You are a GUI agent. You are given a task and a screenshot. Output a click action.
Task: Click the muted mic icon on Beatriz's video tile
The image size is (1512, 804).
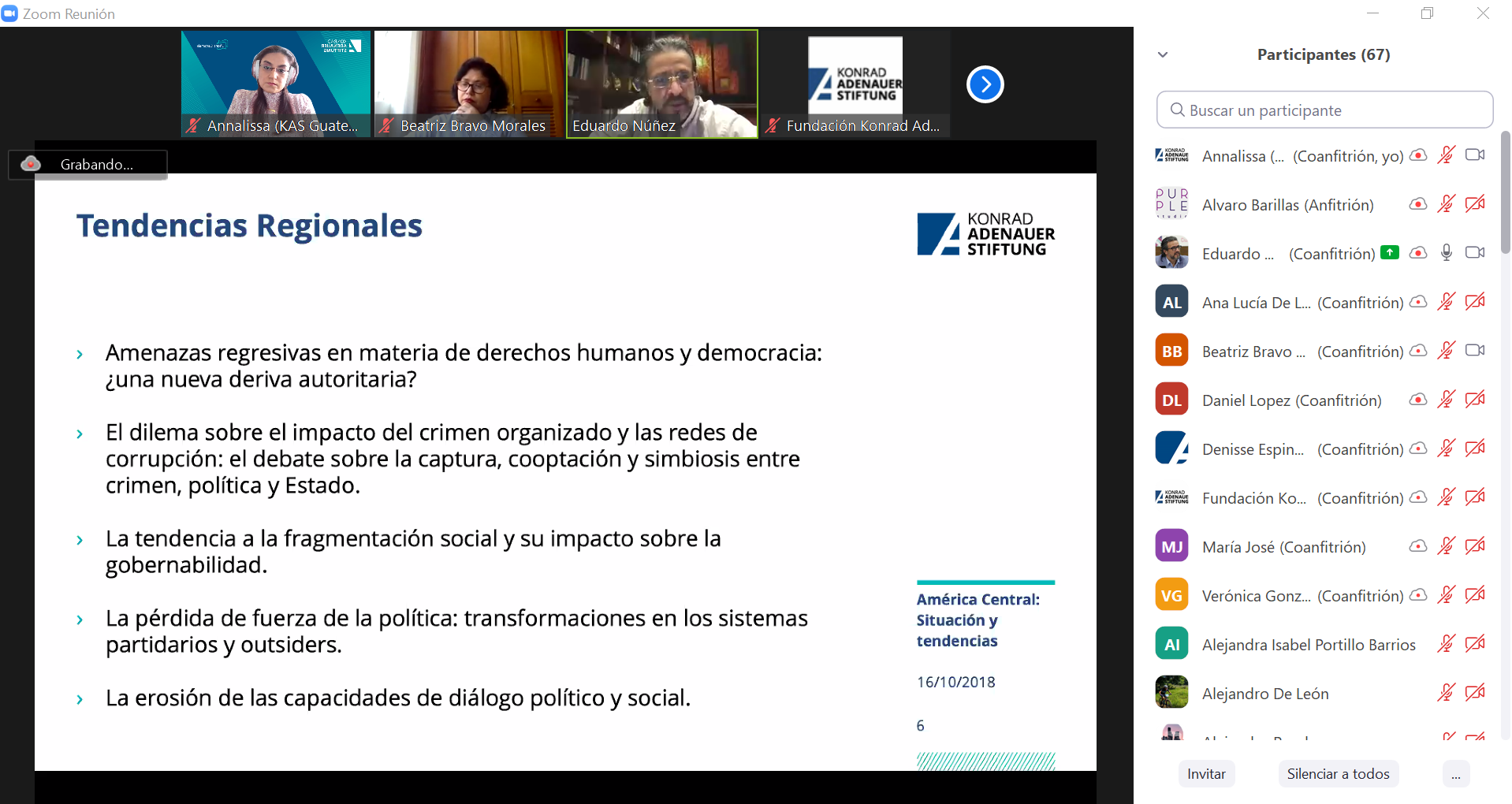[x=386, y=125]
